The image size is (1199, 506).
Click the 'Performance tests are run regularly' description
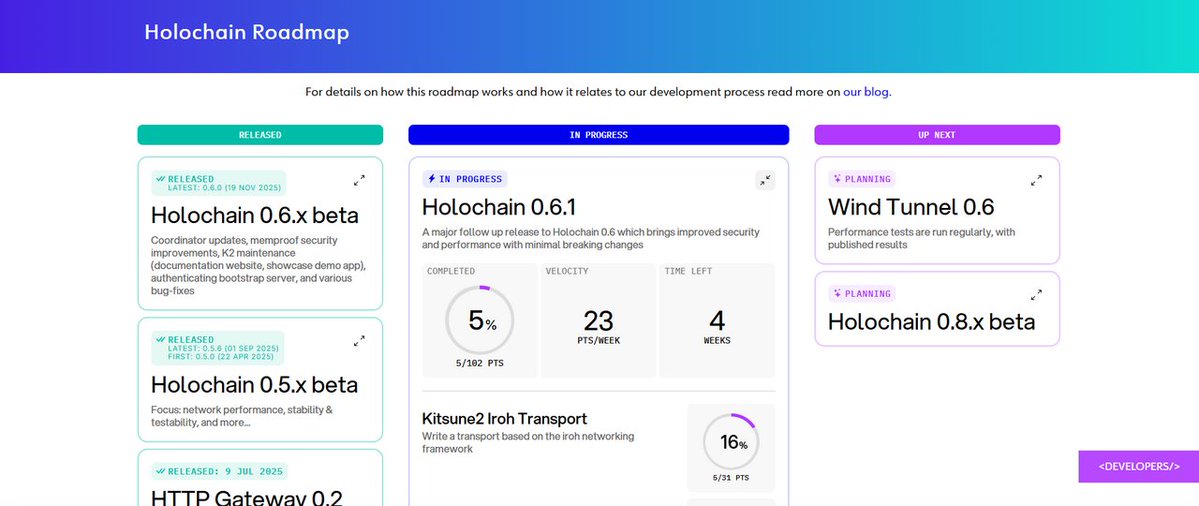coord(921,238)
